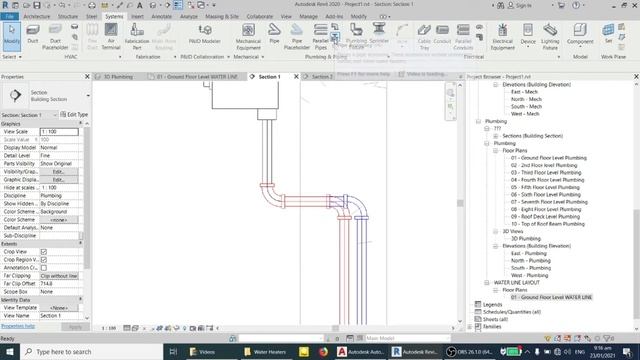Click the Edit Type button
Image resolution: width=640 pixels, height=360 pixels.
pyautogui.click(x=74, y=115)
